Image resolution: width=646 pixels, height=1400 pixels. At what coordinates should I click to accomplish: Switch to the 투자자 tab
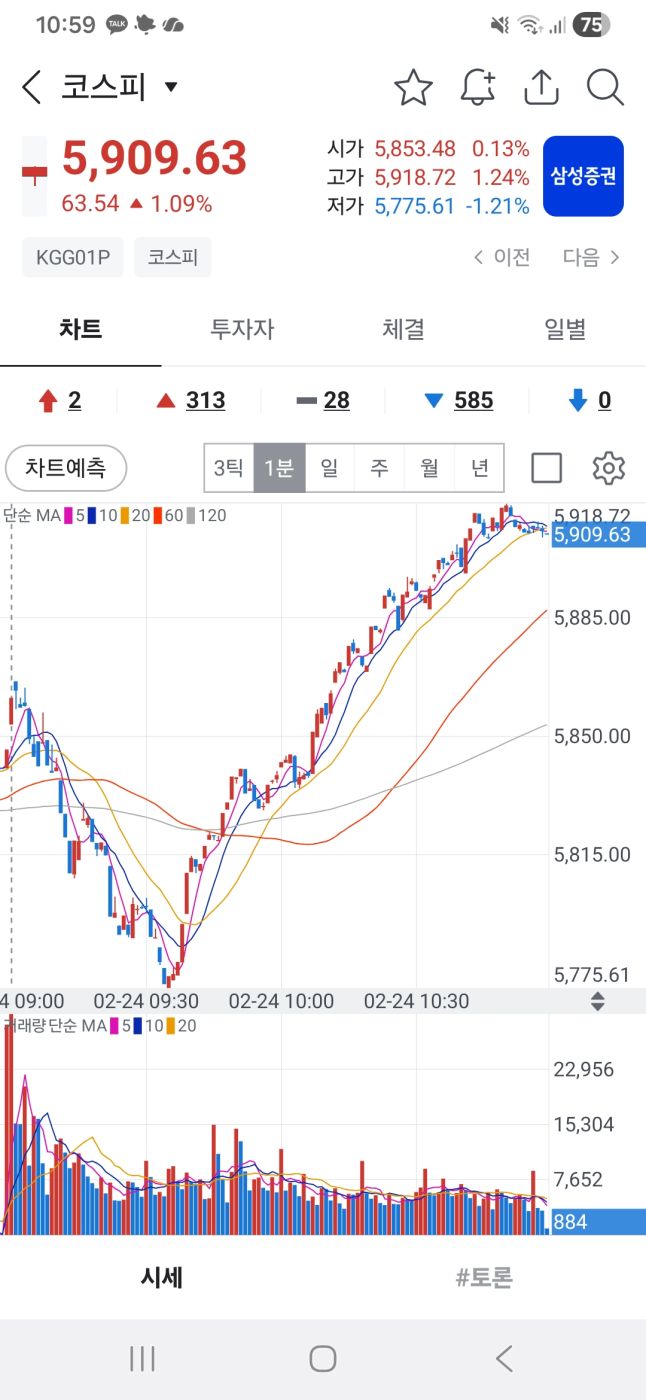[x=242, y=330]
